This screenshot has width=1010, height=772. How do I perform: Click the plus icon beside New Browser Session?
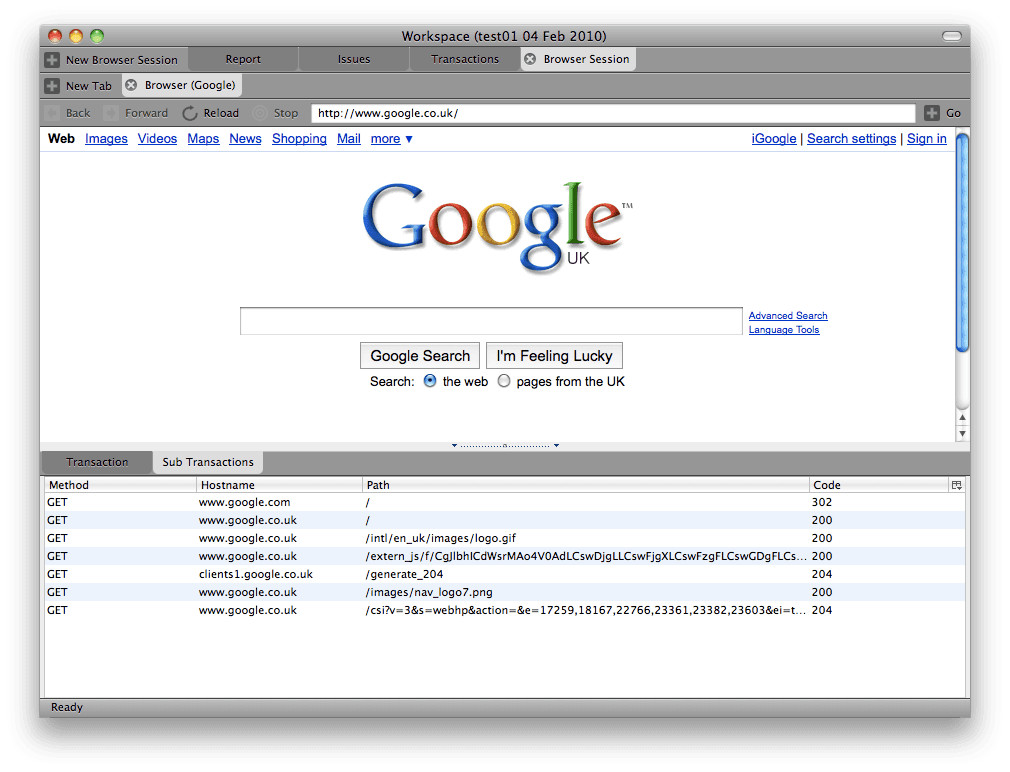[52, 60]
